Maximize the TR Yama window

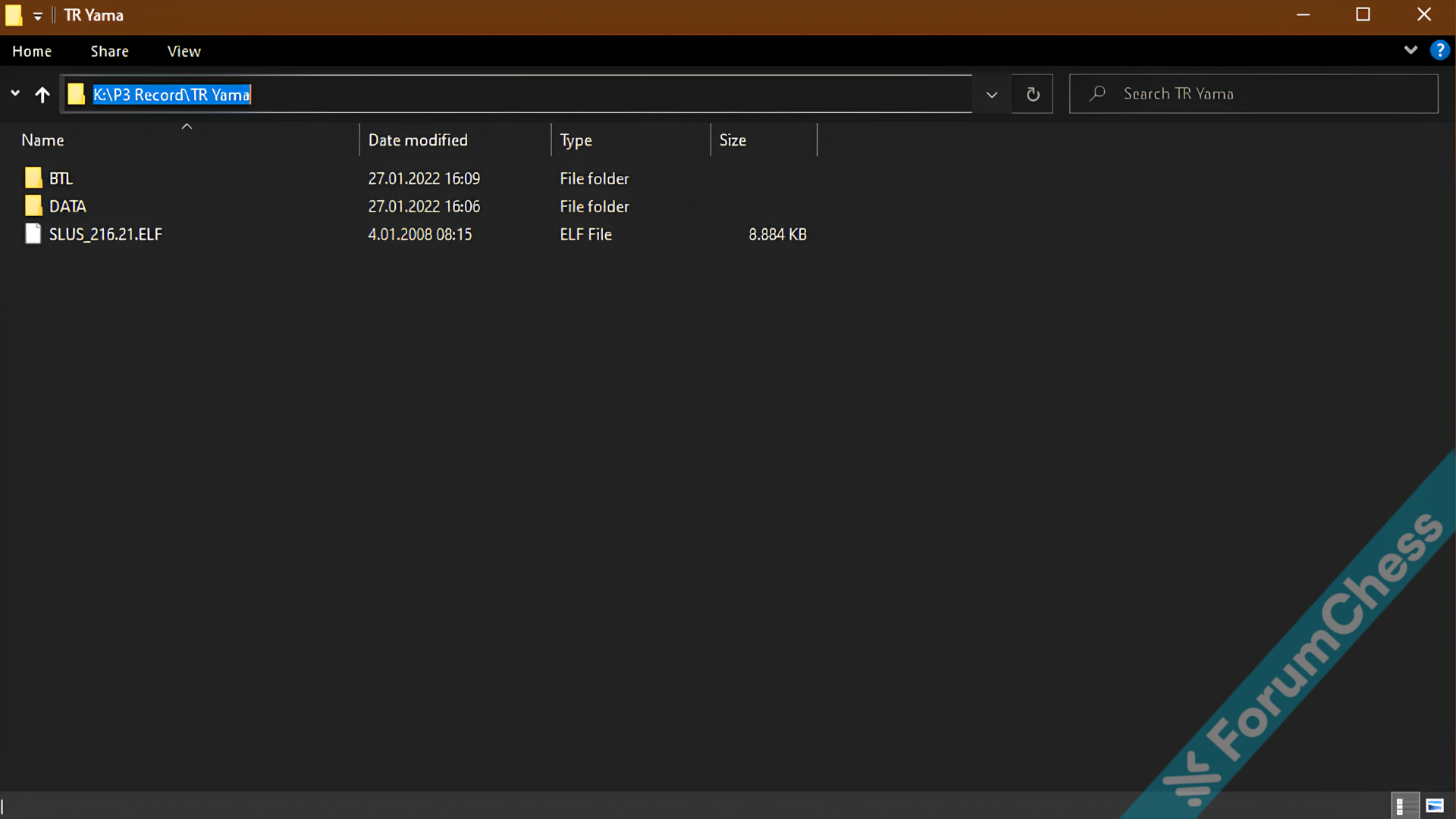(x=1363, y=14)
